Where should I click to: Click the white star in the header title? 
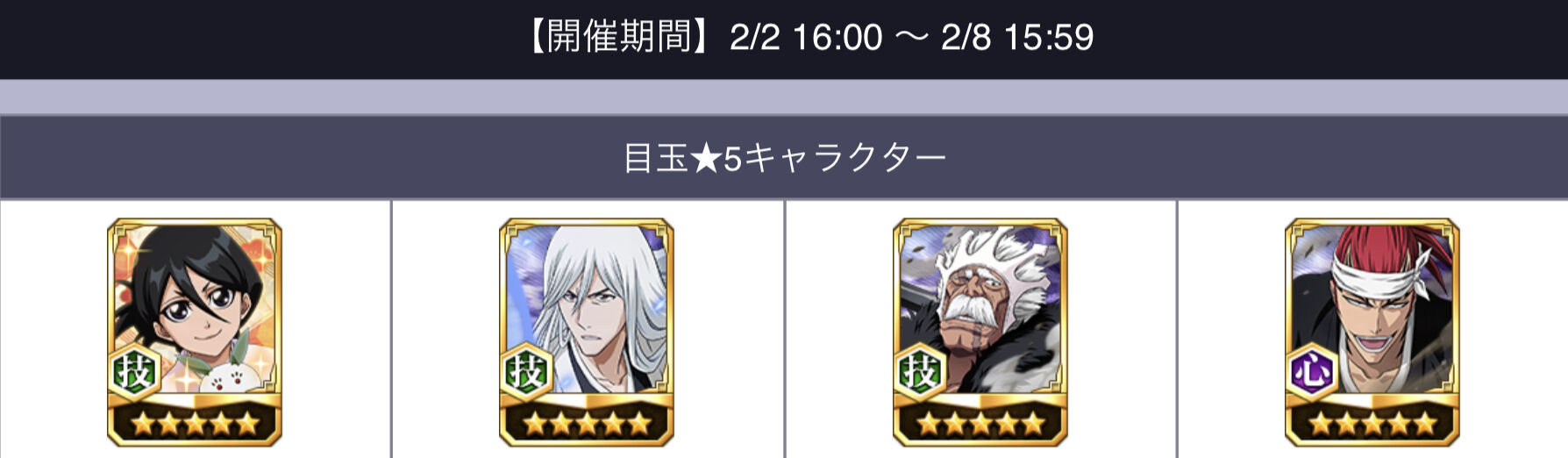tap(706, 159)
